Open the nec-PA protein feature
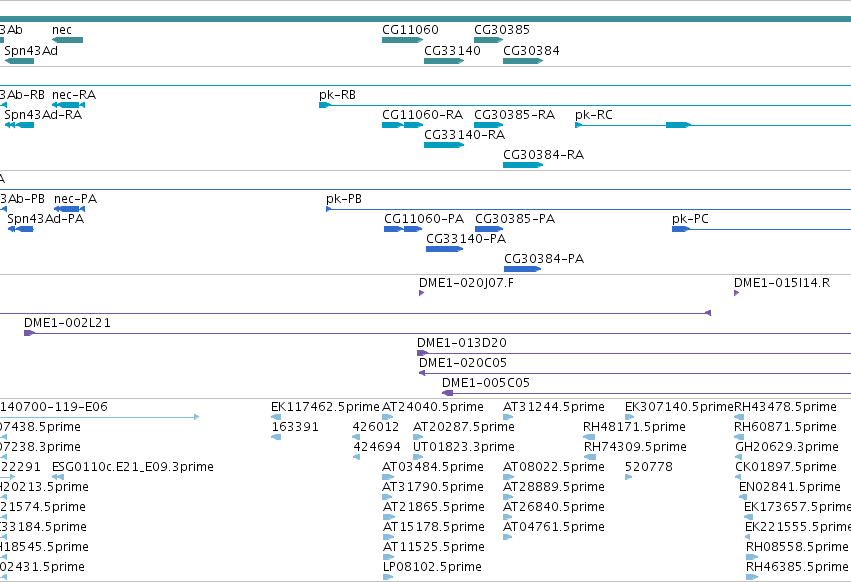851x582 pixels. 69,208
